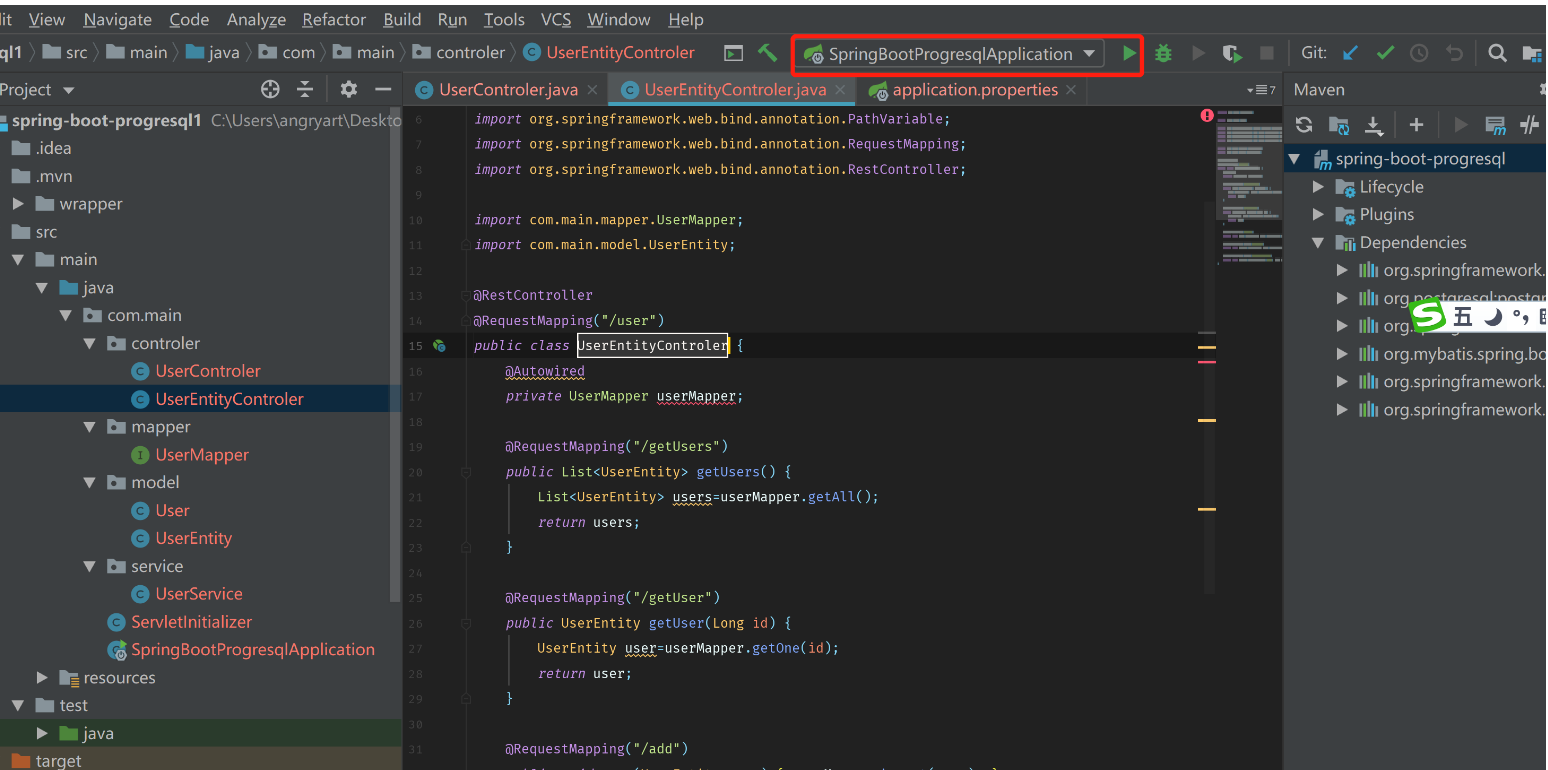Open the VCS menu

pos(556,19)
